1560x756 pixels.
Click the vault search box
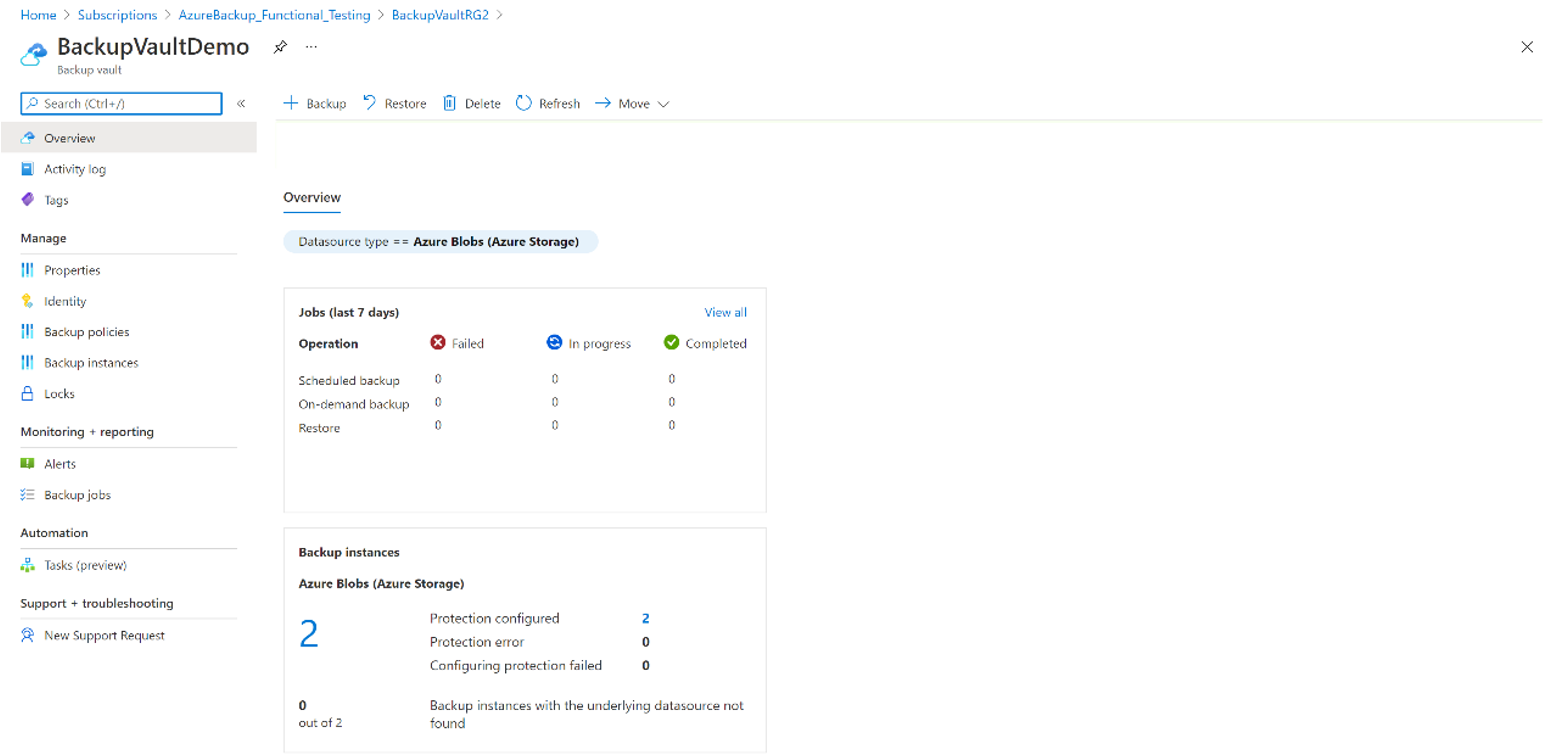coord(120,103)
